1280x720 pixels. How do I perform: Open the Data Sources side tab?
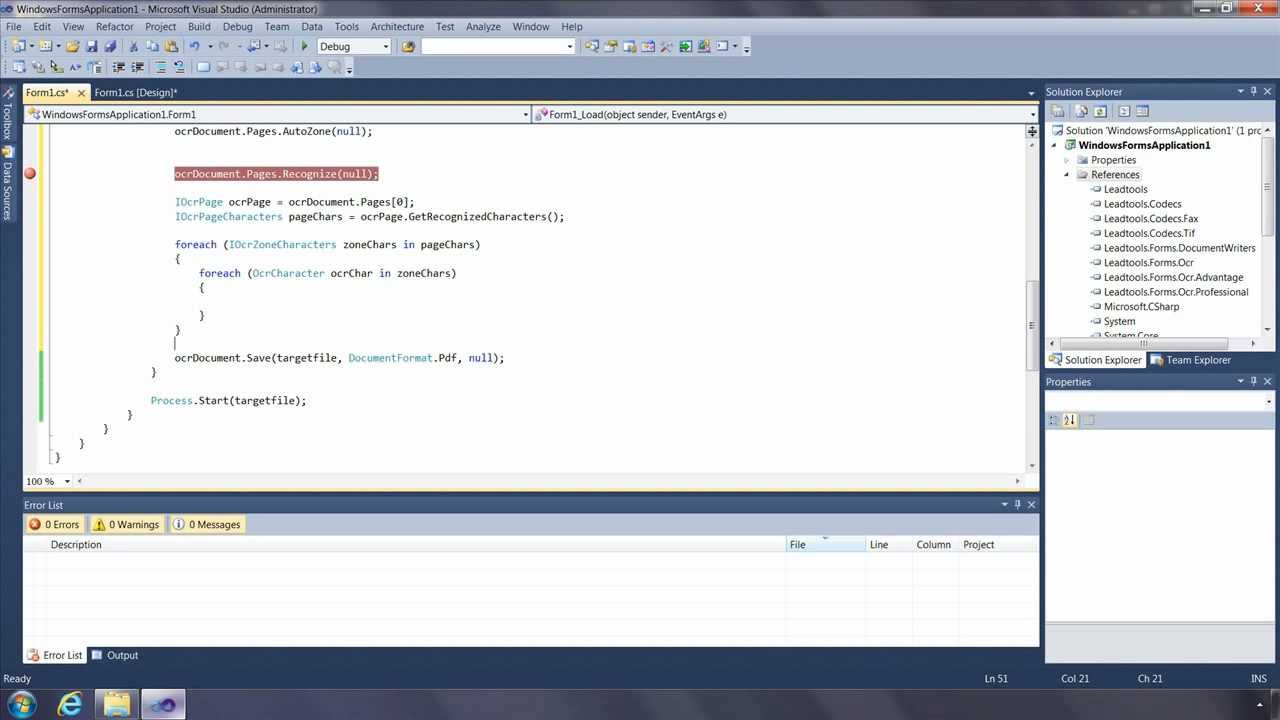point(7,183)
